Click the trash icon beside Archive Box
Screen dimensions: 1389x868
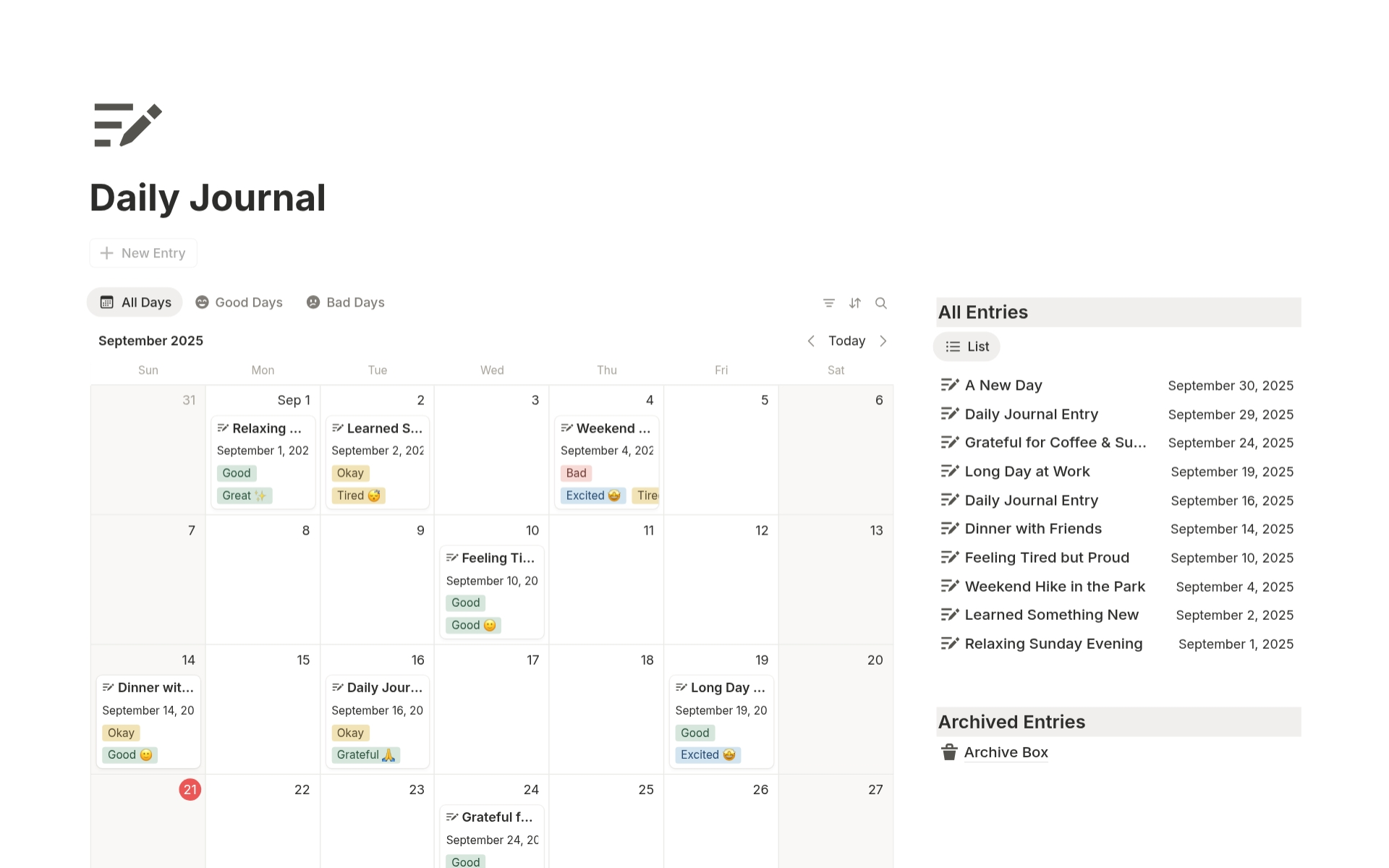(x=948, y=752)
